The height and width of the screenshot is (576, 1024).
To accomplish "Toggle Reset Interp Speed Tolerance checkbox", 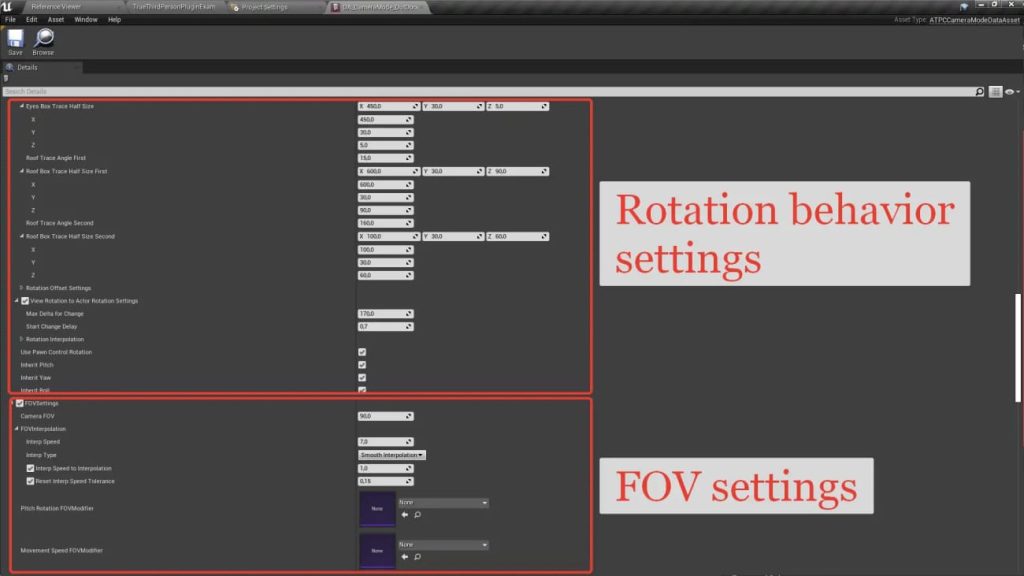I will (30, 481).
